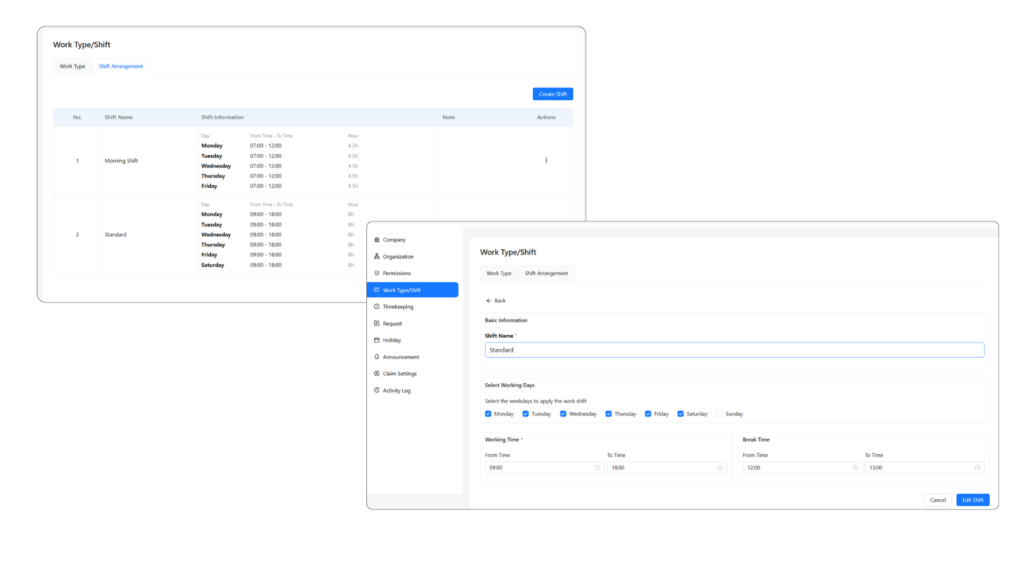Click the Shift Name input field
The image size is (1024, 576).
point(734,350)
